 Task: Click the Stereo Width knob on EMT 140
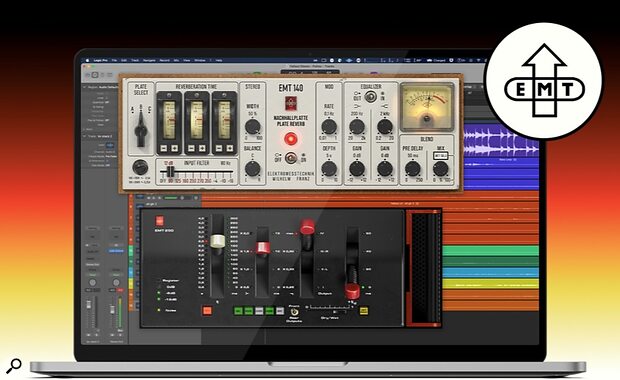pyautogui.click(x=252, y=127)
